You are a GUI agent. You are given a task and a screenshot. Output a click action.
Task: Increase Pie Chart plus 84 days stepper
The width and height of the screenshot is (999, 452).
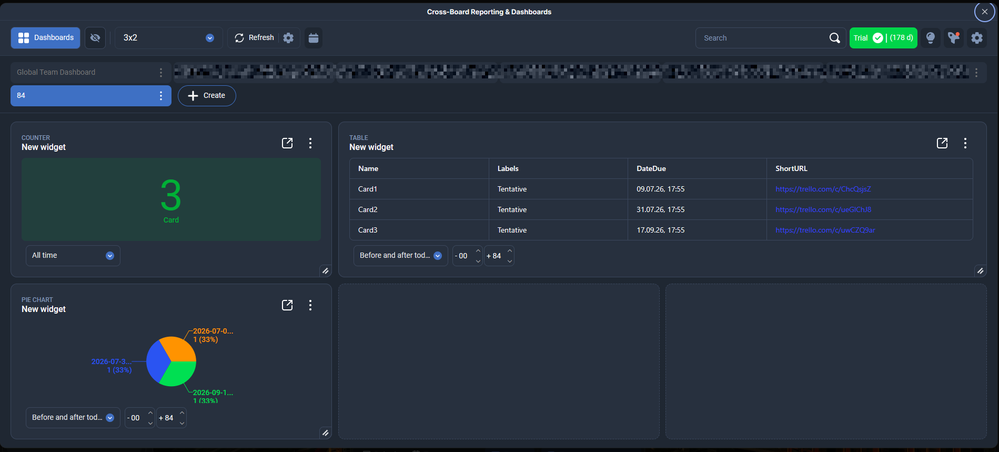[x=182, y=412]
